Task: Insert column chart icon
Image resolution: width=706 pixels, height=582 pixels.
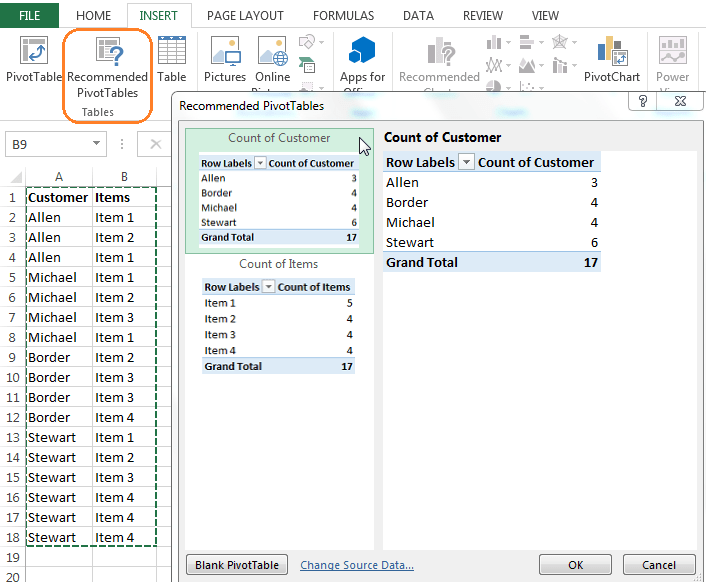Action: 494,42
